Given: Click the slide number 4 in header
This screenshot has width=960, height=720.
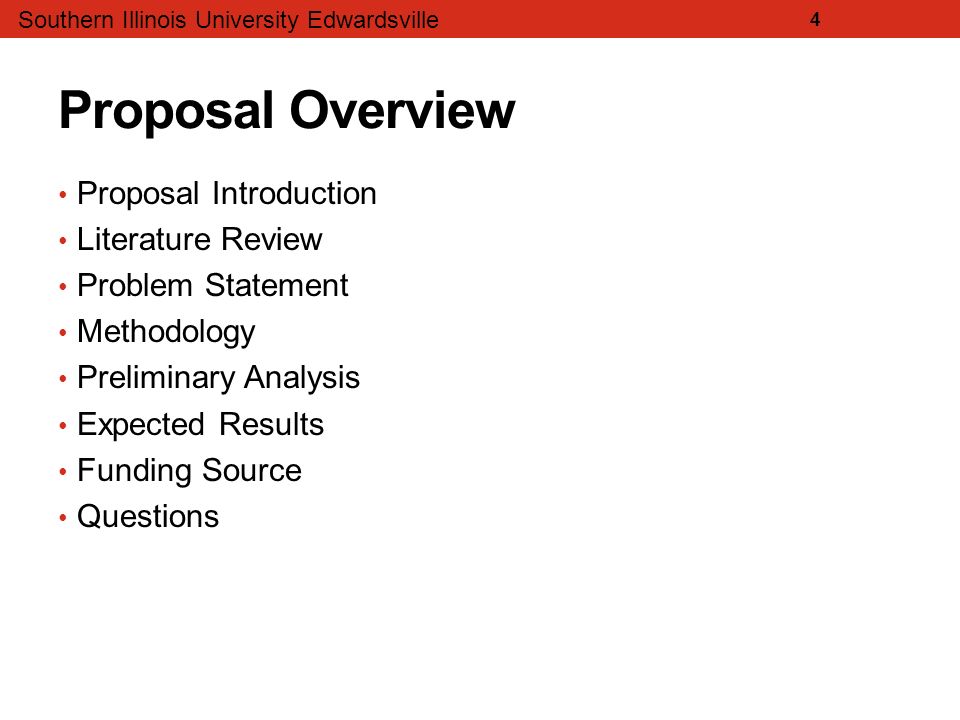Looking at the screenshot, I should (x=815, y=20).
